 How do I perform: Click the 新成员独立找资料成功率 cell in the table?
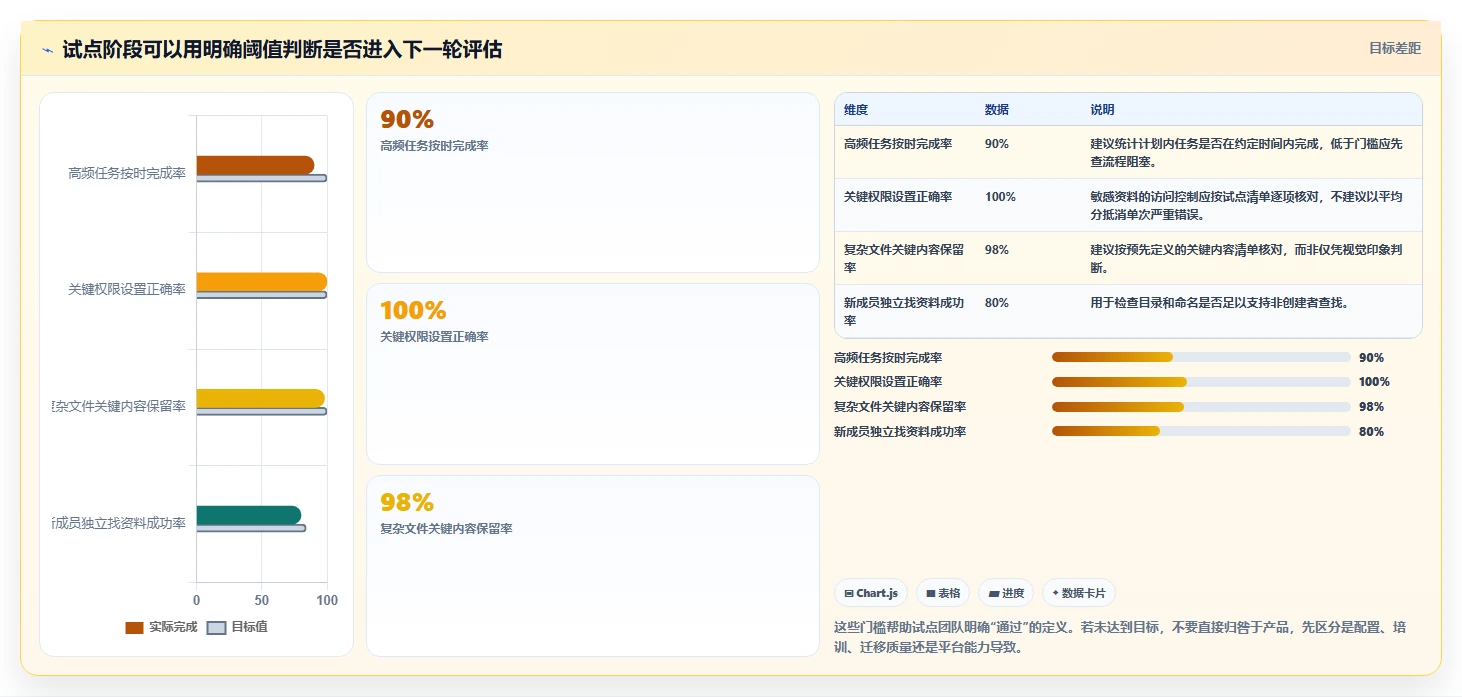pos(904,312)
